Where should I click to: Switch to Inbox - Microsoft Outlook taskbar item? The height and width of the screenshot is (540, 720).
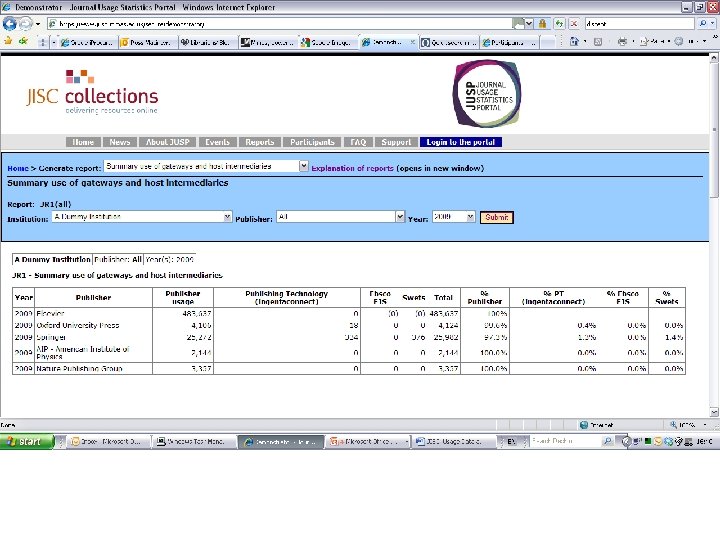pos(110,442)
